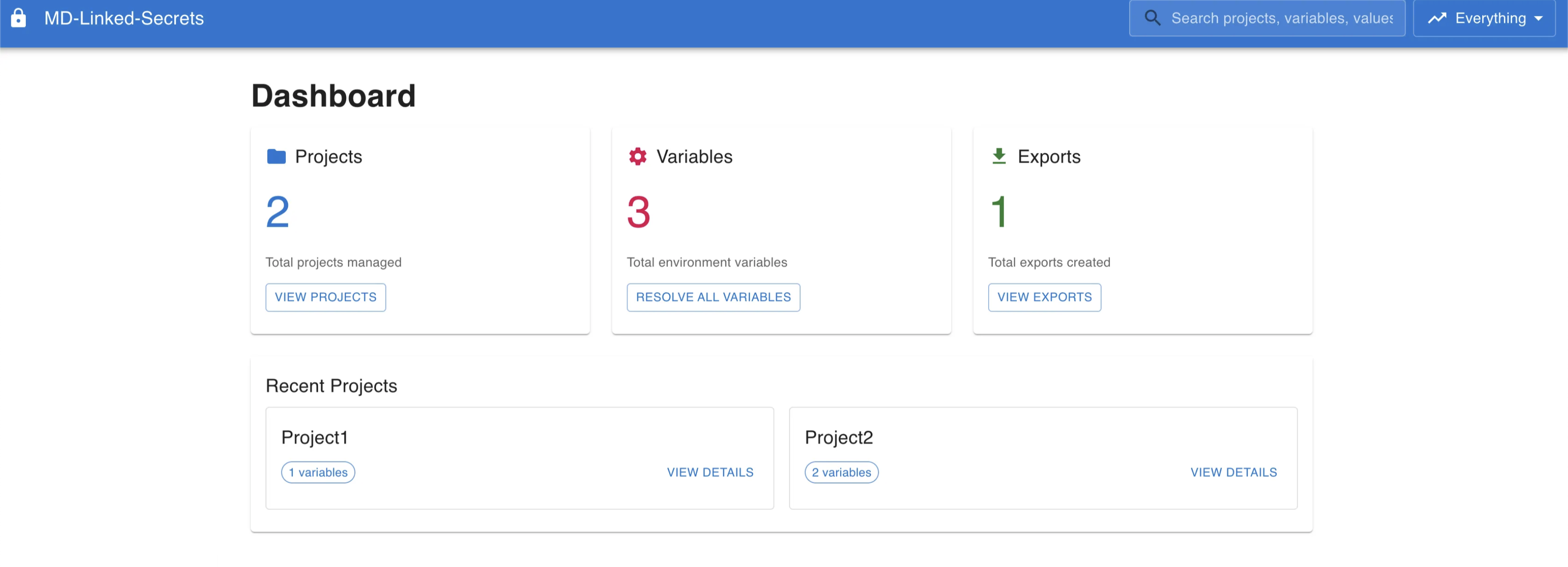Open the View Exports button
1568x567 pixels.
pyautogui.click(x=1044, y=298)
